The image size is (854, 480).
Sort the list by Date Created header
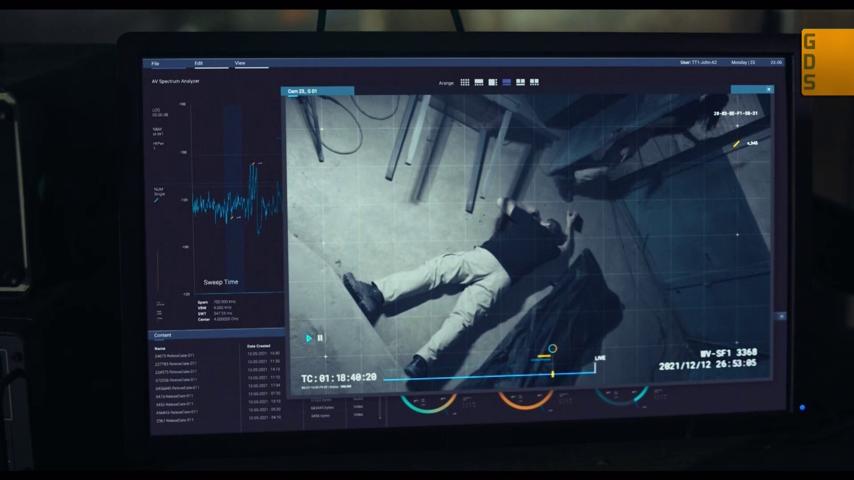click(x=259, y=346)
